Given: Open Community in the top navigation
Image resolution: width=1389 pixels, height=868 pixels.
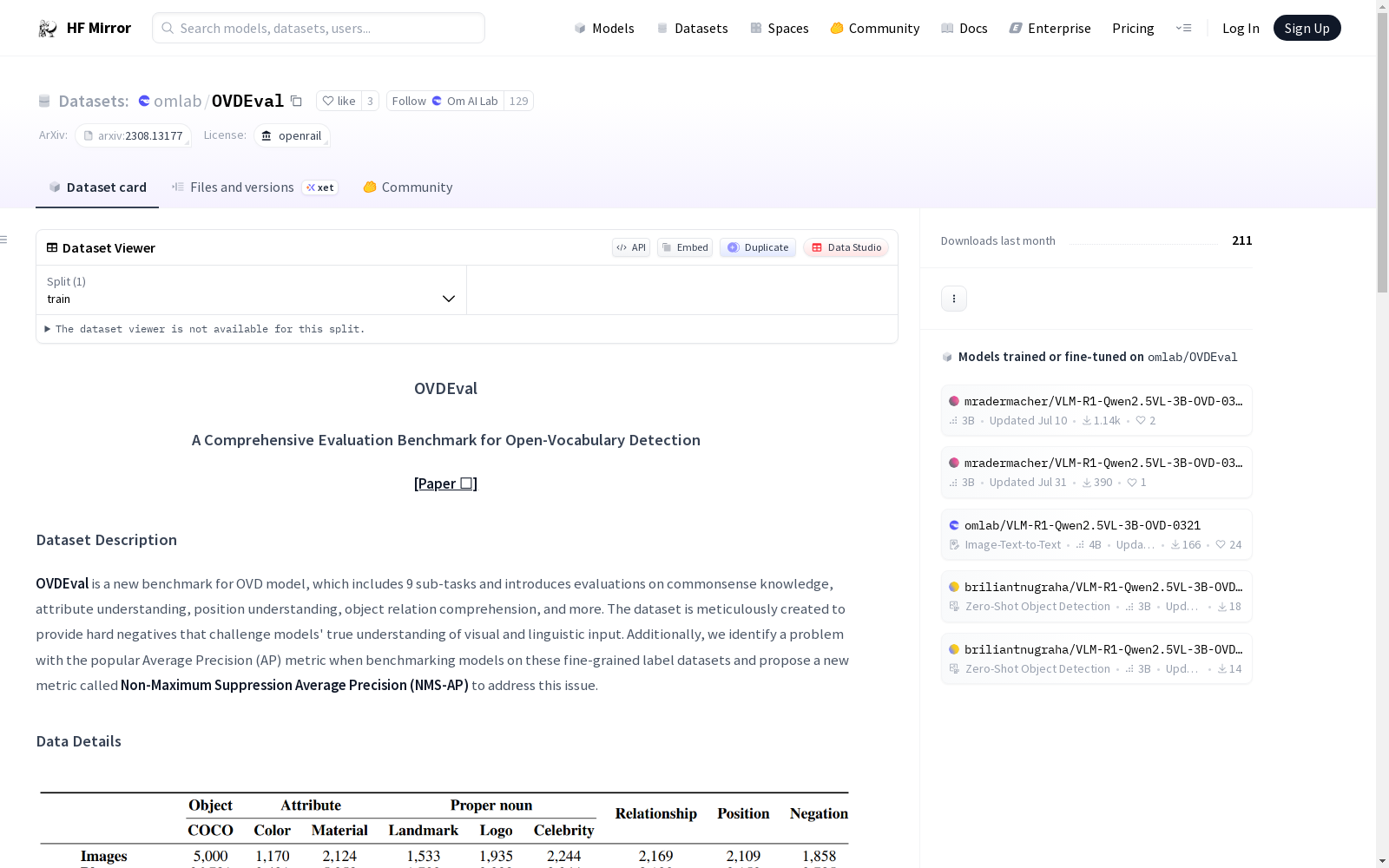Looking at the screenshot, I should (875, 28).
